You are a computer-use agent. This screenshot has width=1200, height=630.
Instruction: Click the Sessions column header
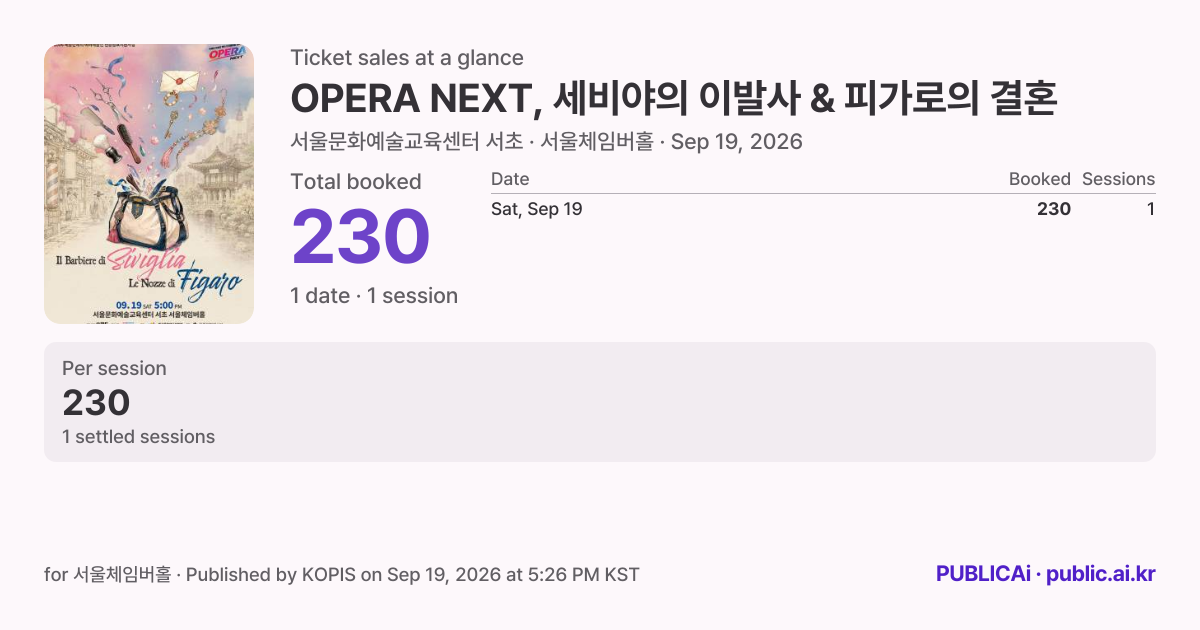(x=1118, y=179)
